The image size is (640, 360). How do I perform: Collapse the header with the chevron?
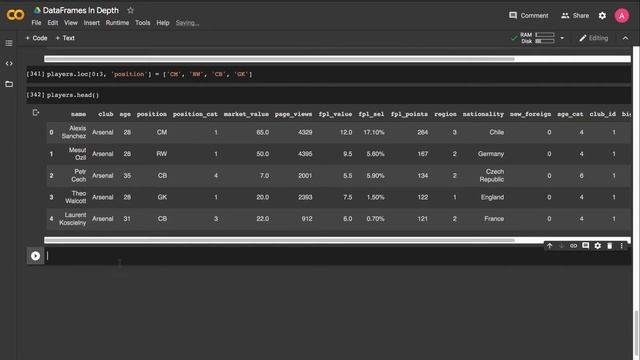(x=625, y=38)
